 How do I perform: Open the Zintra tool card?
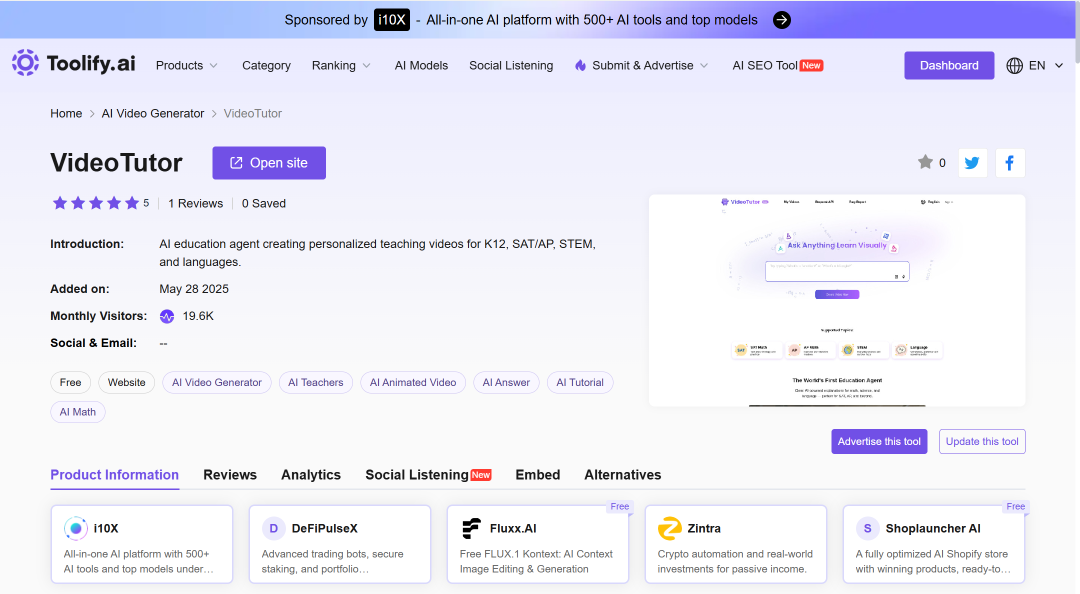736,544
